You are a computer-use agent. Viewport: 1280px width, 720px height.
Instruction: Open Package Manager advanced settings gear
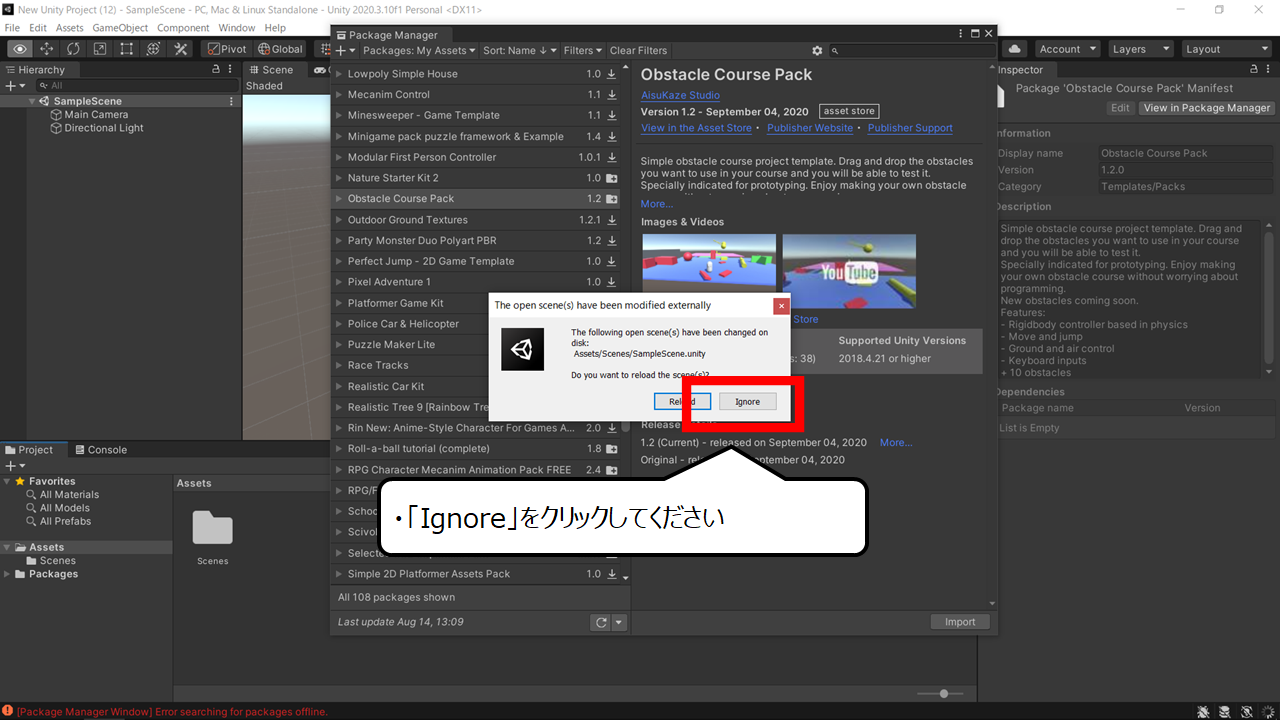[x=817, y=50]
